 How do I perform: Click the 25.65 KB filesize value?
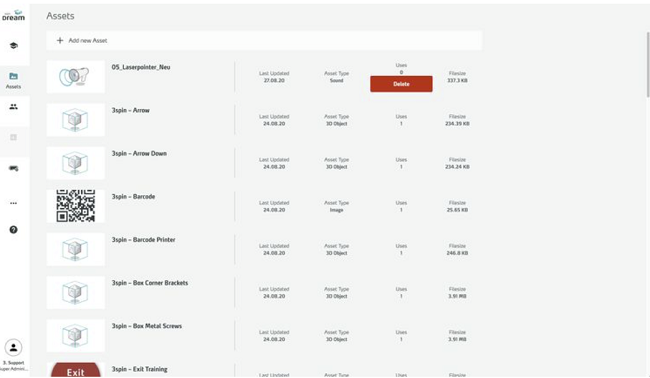457,210
